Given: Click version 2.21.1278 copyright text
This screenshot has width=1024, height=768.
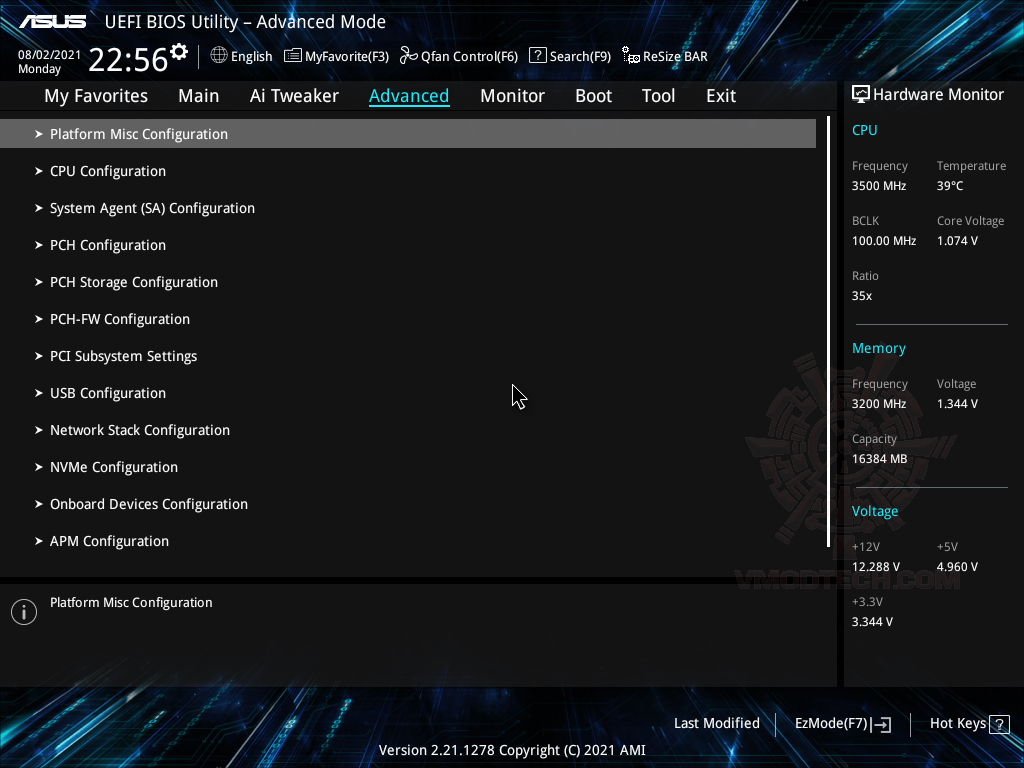Looking at the screenshot, I should click(512, 750).
